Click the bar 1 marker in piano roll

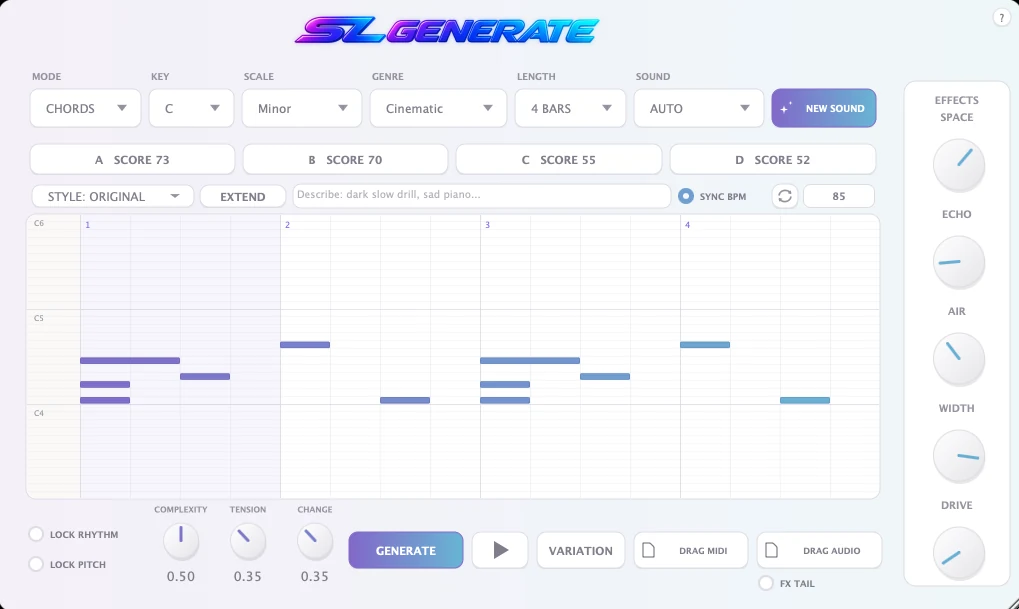click(x=88, y=225)
